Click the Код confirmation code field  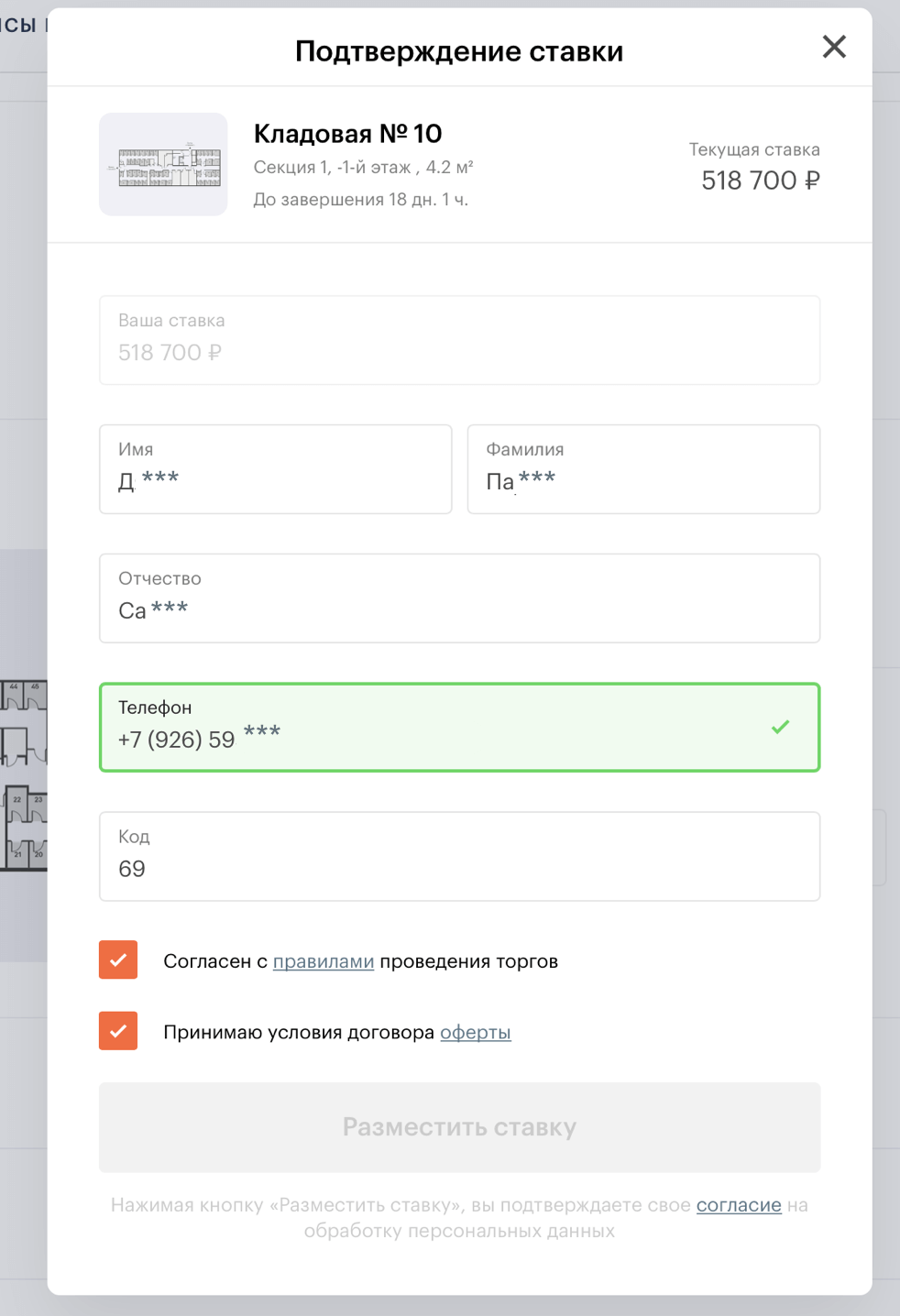[x=459, y=857]
